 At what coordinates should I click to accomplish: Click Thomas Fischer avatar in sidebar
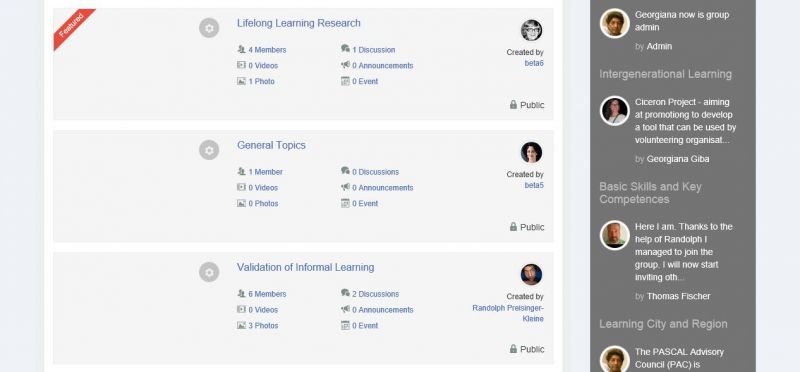pyautogui.click(x=614, y=235)
